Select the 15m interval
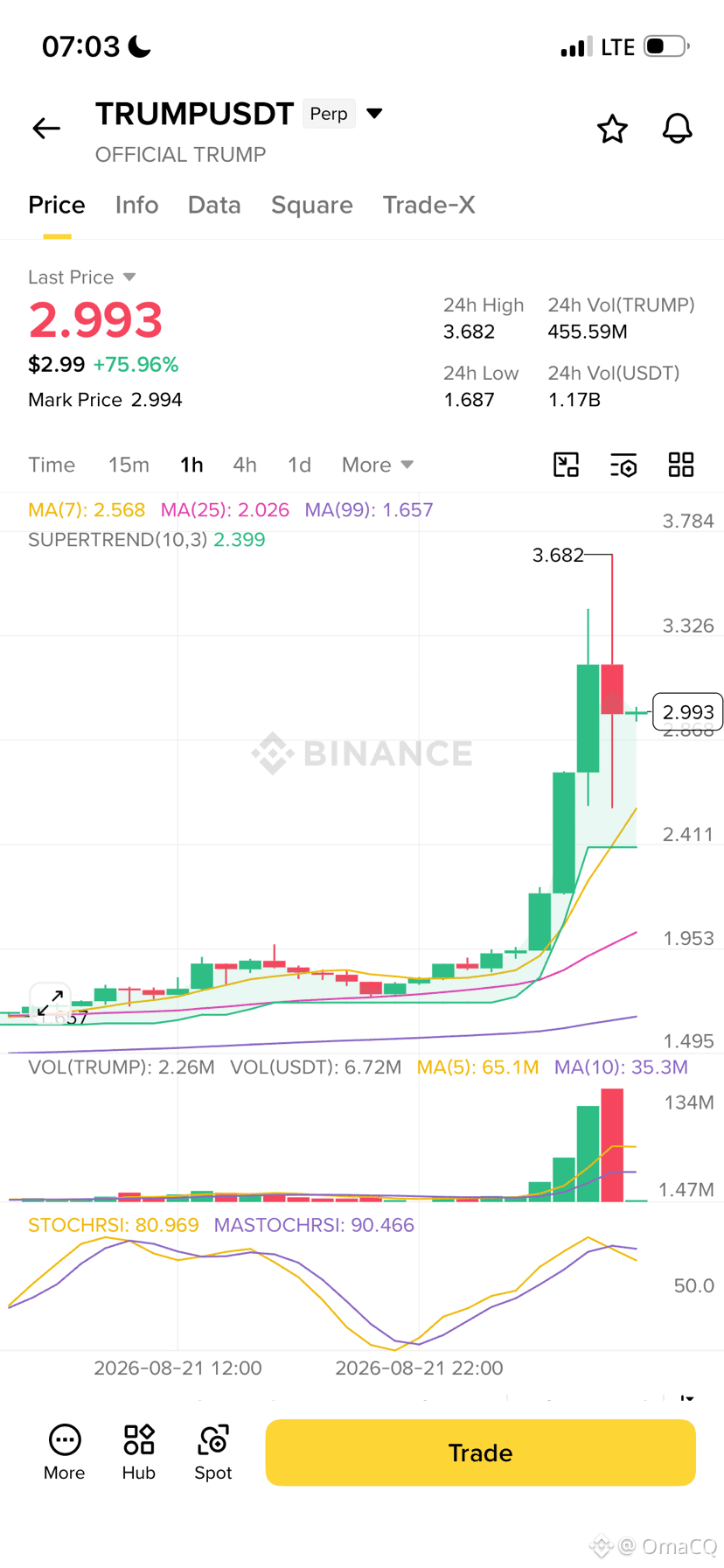Screen dimensions: 724x1568 coord(129,465)
